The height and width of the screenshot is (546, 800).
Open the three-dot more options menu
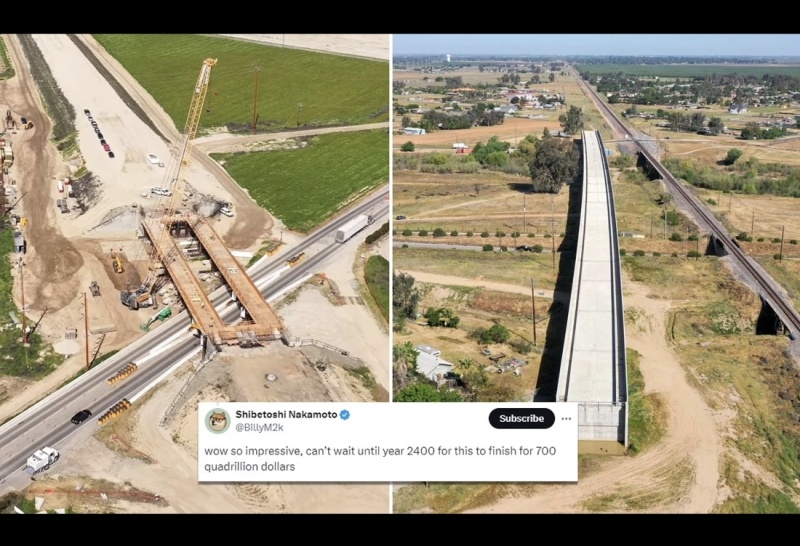566,418
